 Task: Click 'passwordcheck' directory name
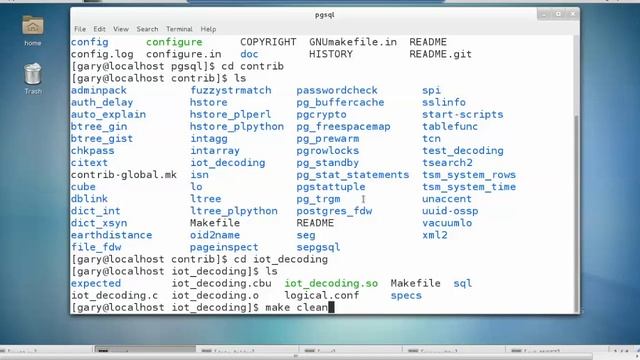coord(337,90)
